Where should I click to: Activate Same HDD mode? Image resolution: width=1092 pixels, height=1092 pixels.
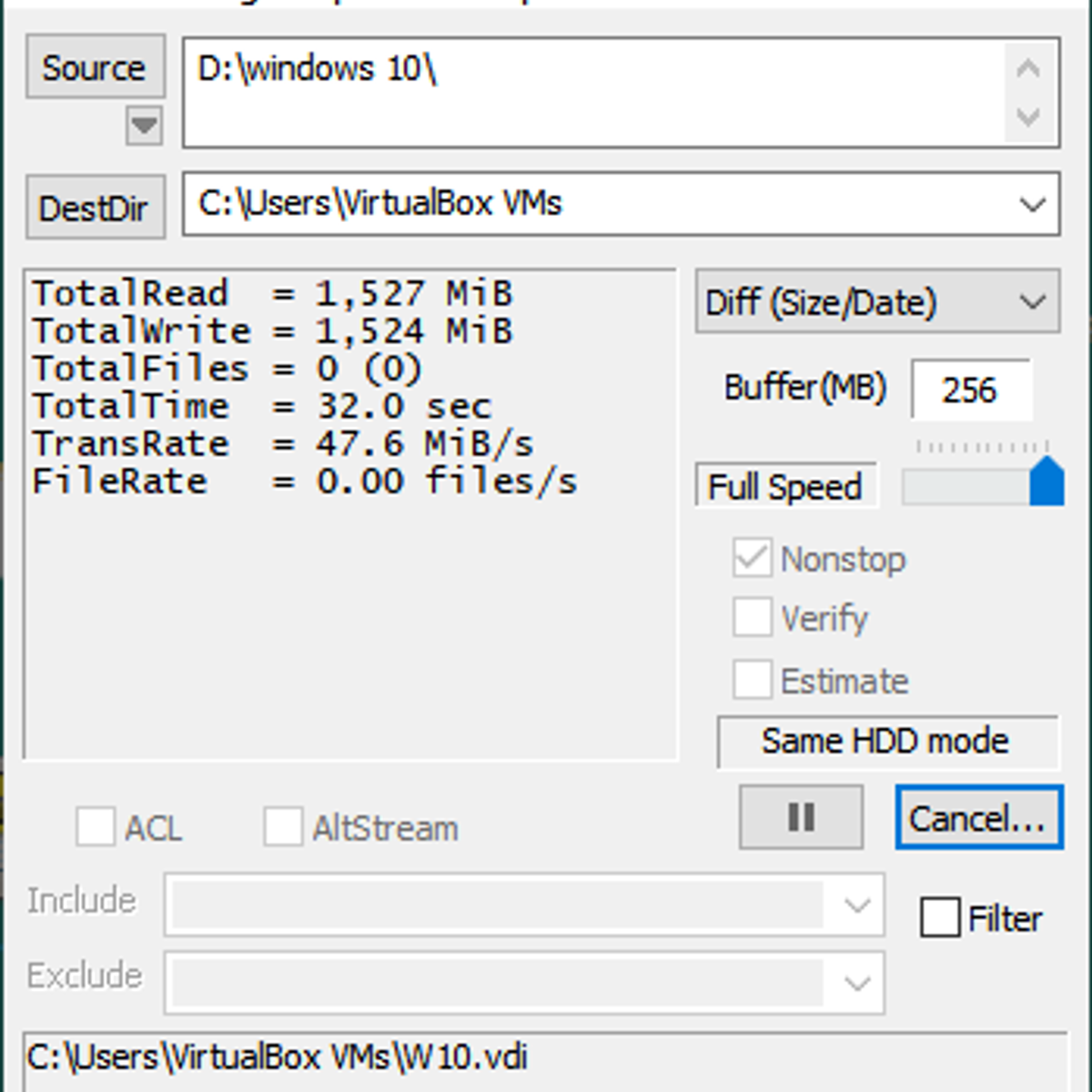(888, 741)
